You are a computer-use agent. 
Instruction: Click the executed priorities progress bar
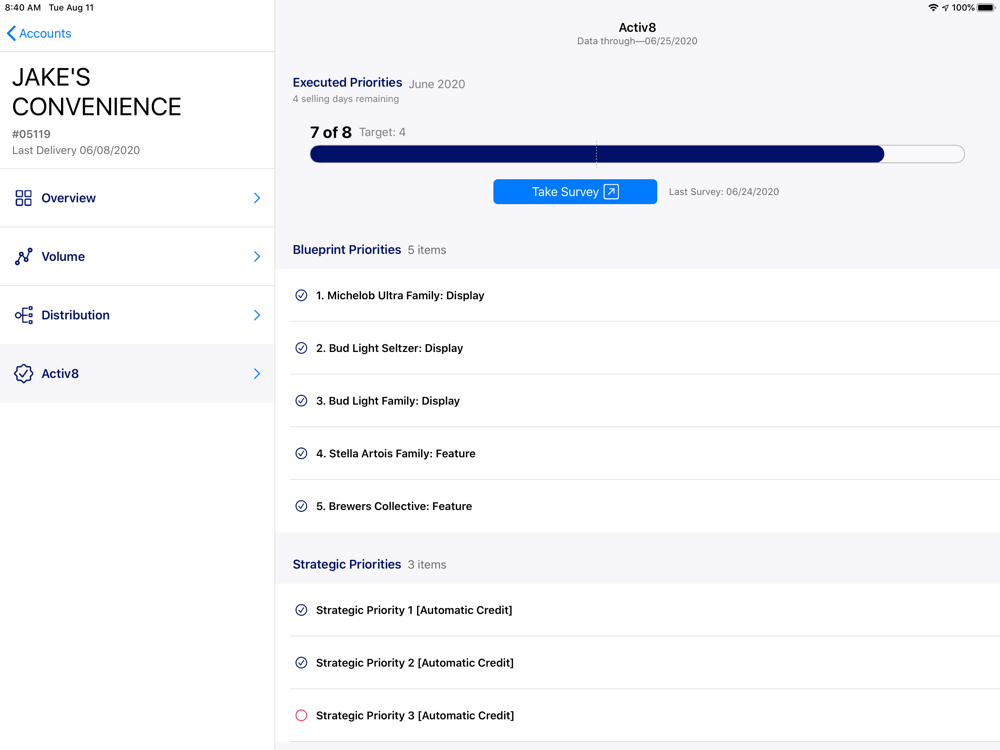(x=637, y=154)
